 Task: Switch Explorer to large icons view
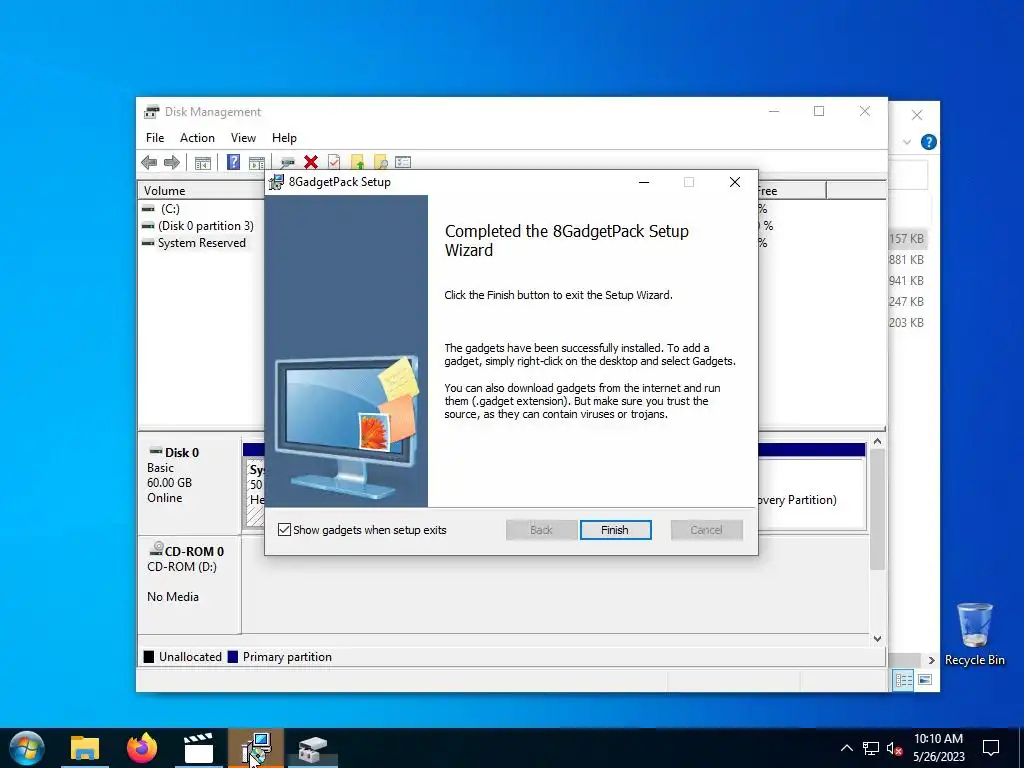click(x=925, y=680)
